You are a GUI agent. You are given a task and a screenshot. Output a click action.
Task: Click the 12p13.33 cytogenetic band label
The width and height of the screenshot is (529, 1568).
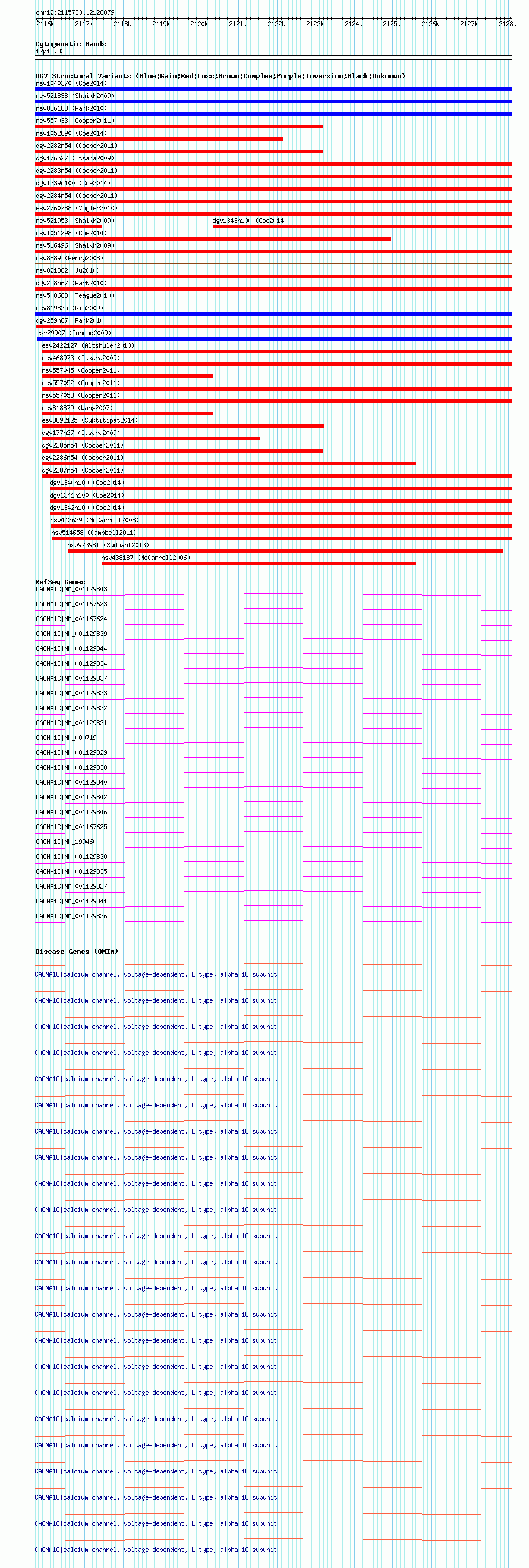tap(50, 51)
